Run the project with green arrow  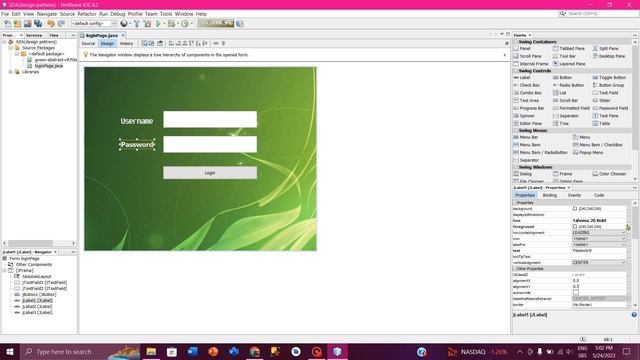click(158, 24)
